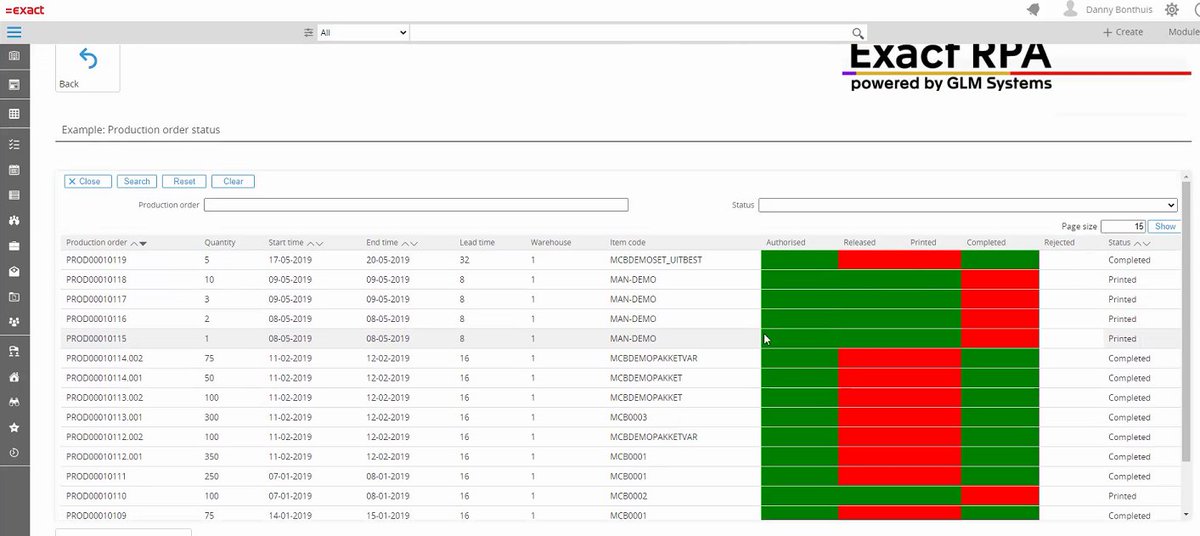The image size is (1200, 536).
Task: Click the Page size input field
Action: coord(1123,226)
